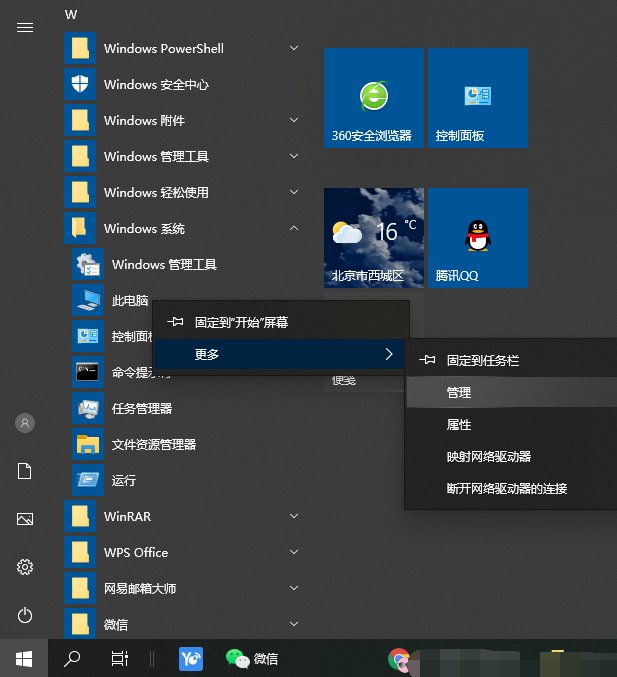The image size is (617, 677).
Task: Open the Documents icon in the Start sidebar
Action: [25, 471]
